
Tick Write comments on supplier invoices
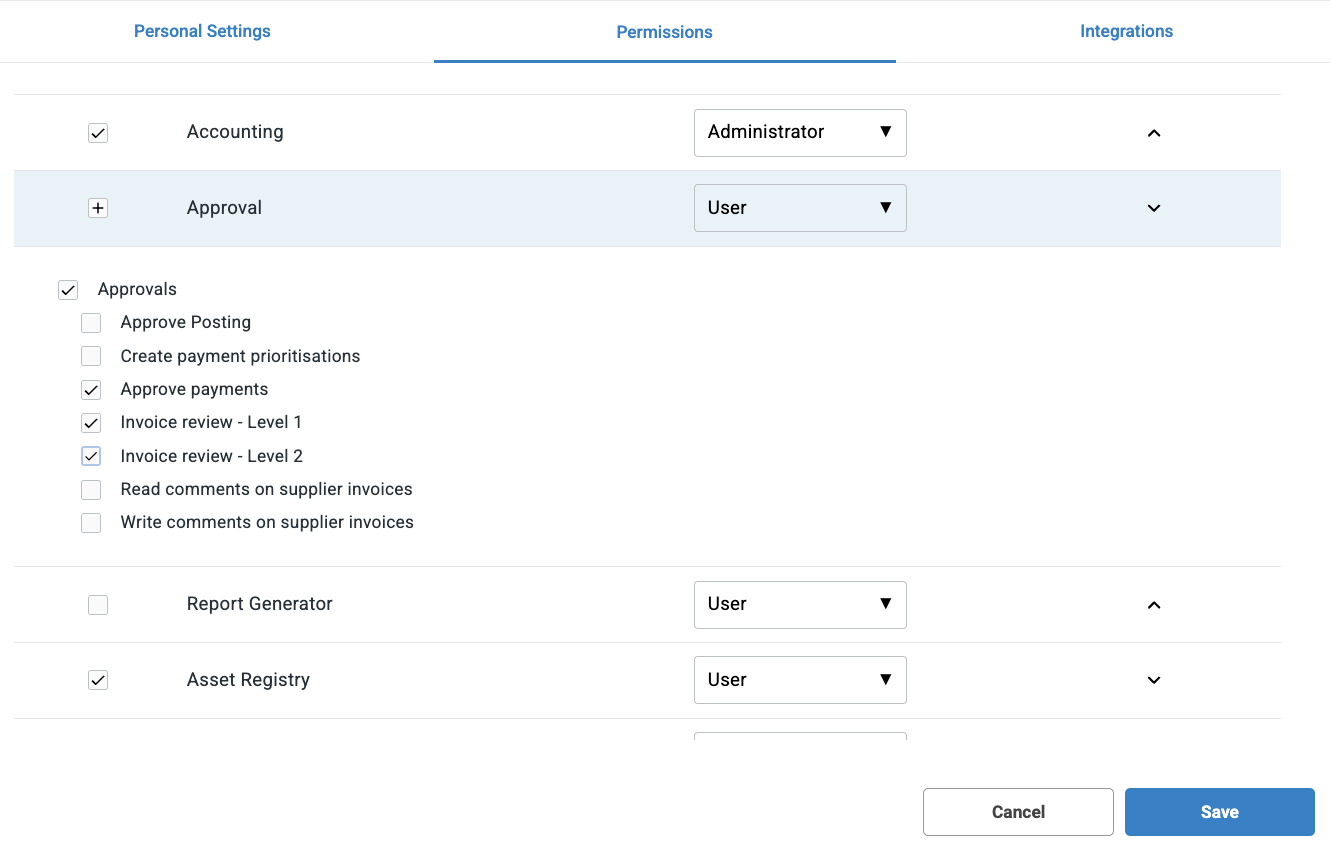[91, 523]
